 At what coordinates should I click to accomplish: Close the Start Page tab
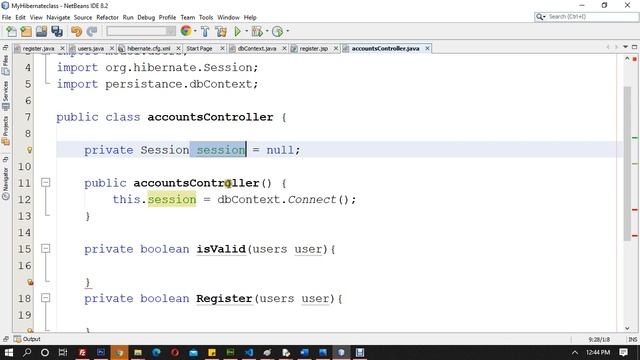click(x=222, y=49)
